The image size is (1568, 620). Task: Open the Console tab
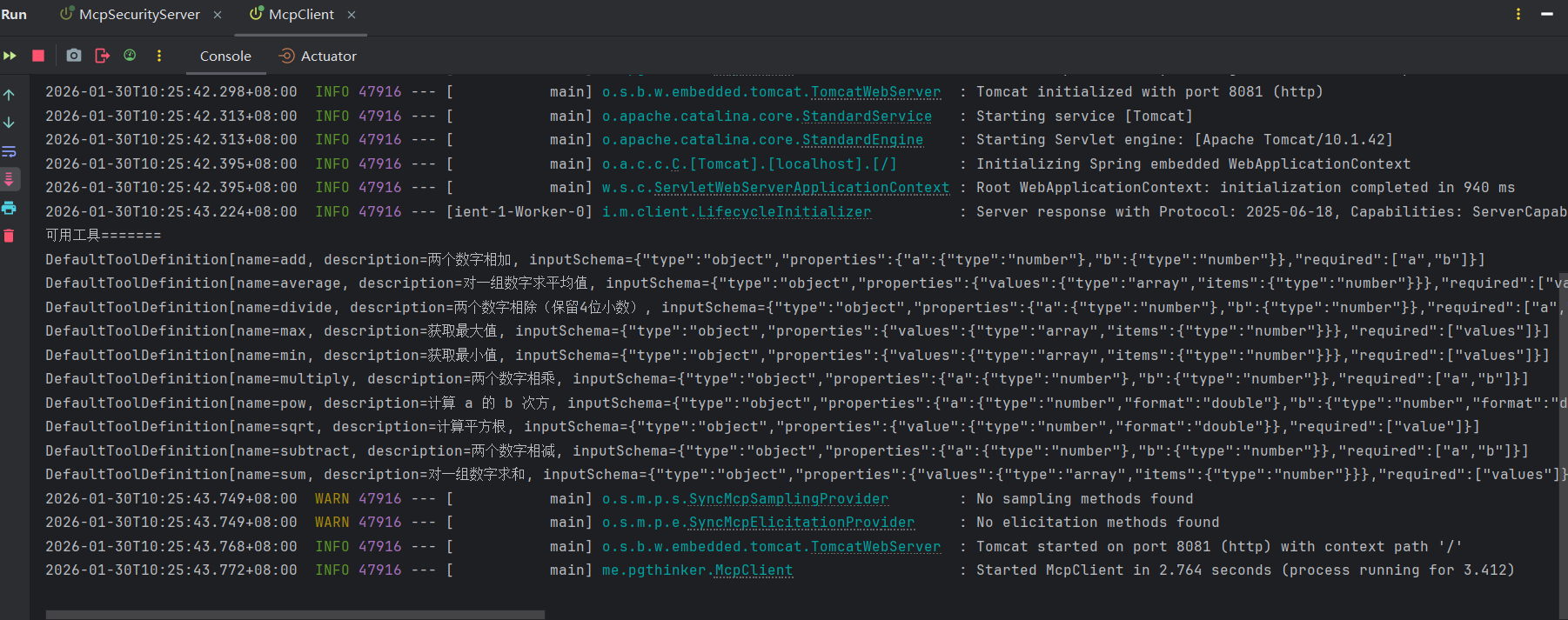[225, 56]
